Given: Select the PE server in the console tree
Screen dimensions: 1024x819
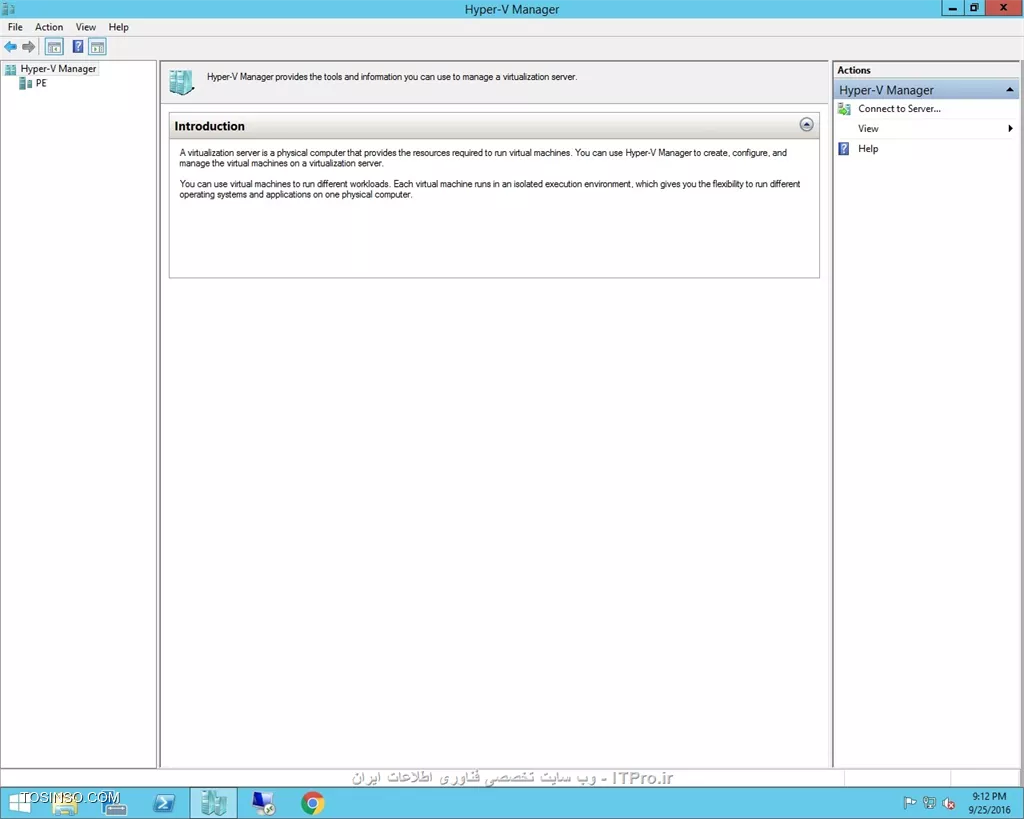Looking at the screenshot, I should (x=41, y=83).
